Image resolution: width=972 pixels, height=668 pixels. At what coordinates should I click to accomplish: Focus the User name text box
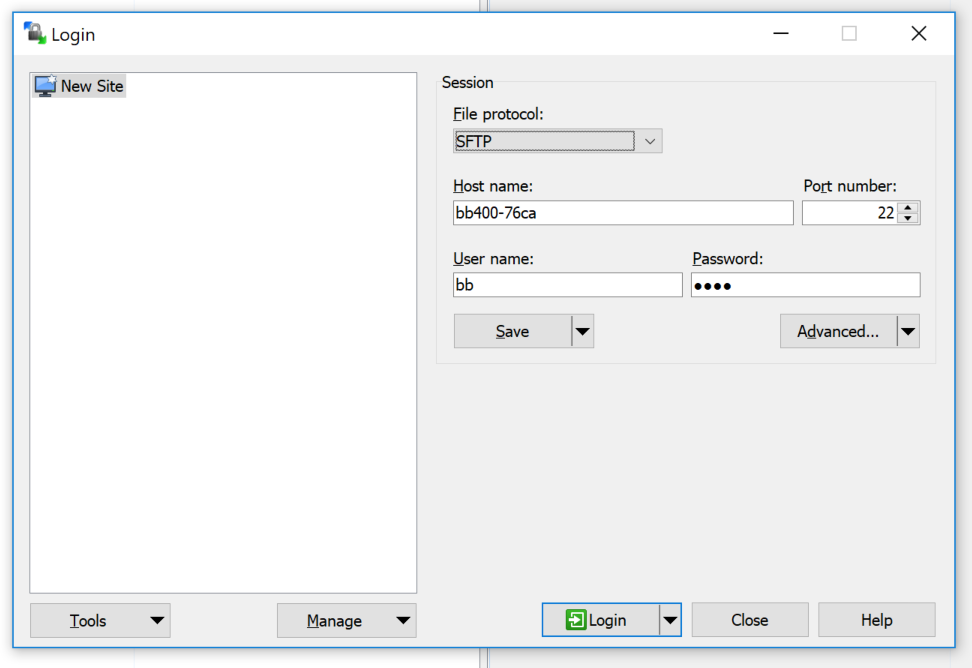pos(567,285)
